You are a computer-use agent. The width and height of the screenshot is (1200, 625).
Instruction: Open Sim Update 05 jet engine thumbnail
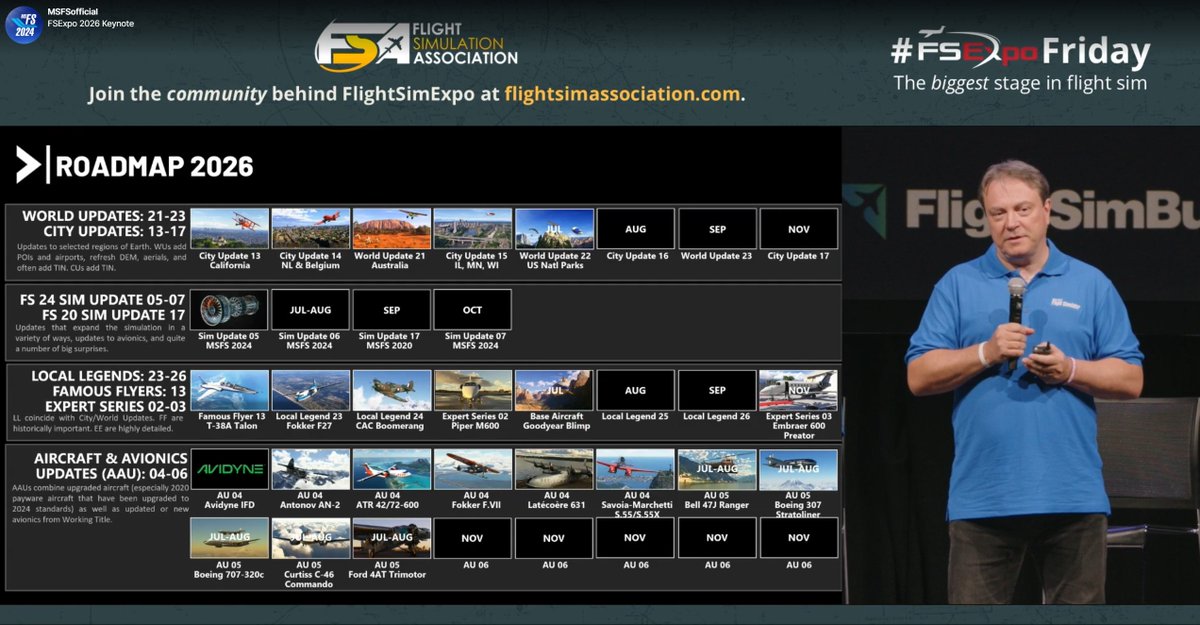(229, 309)
